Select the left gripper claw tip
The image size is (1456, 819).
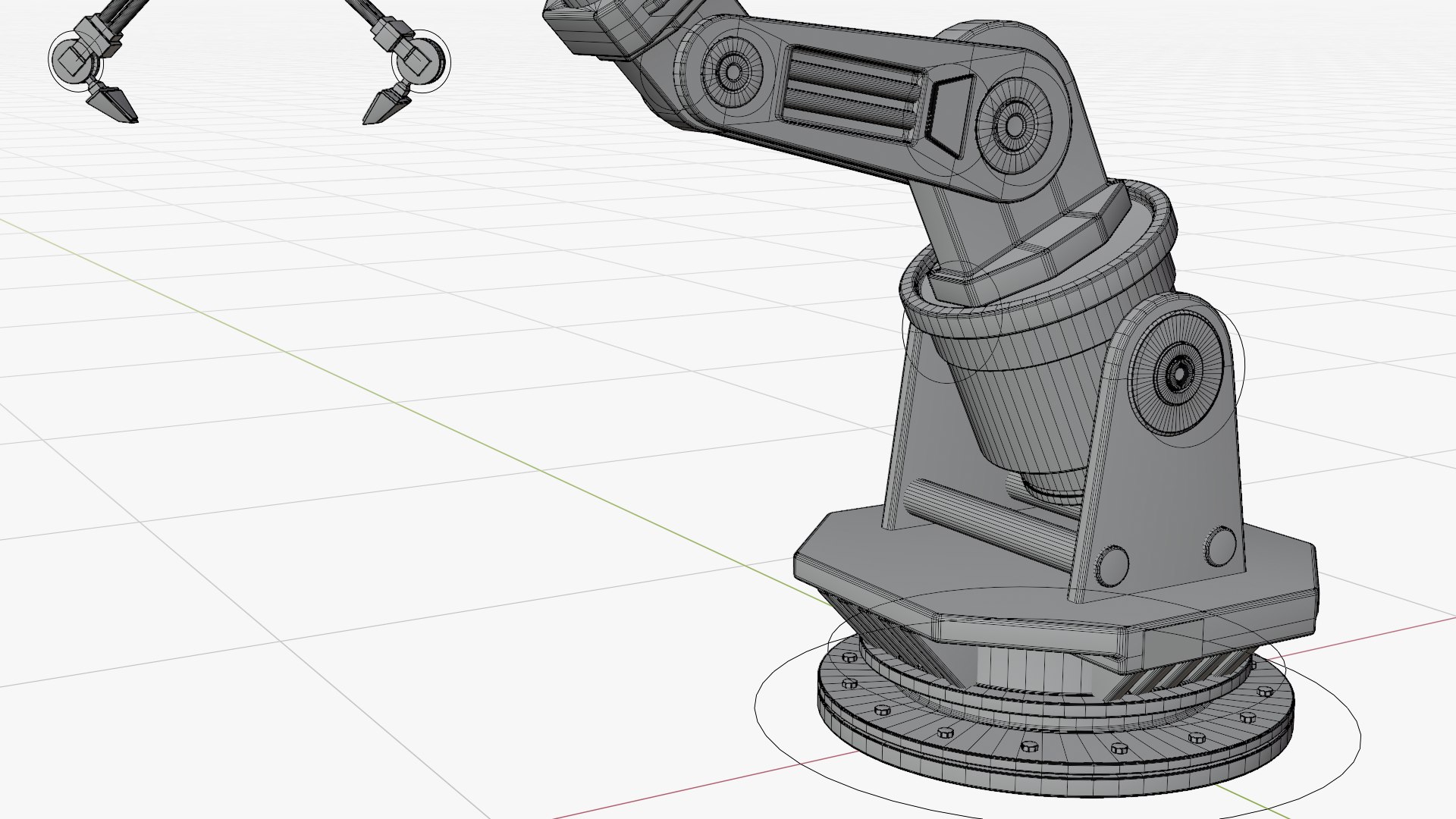coord(114,105)
